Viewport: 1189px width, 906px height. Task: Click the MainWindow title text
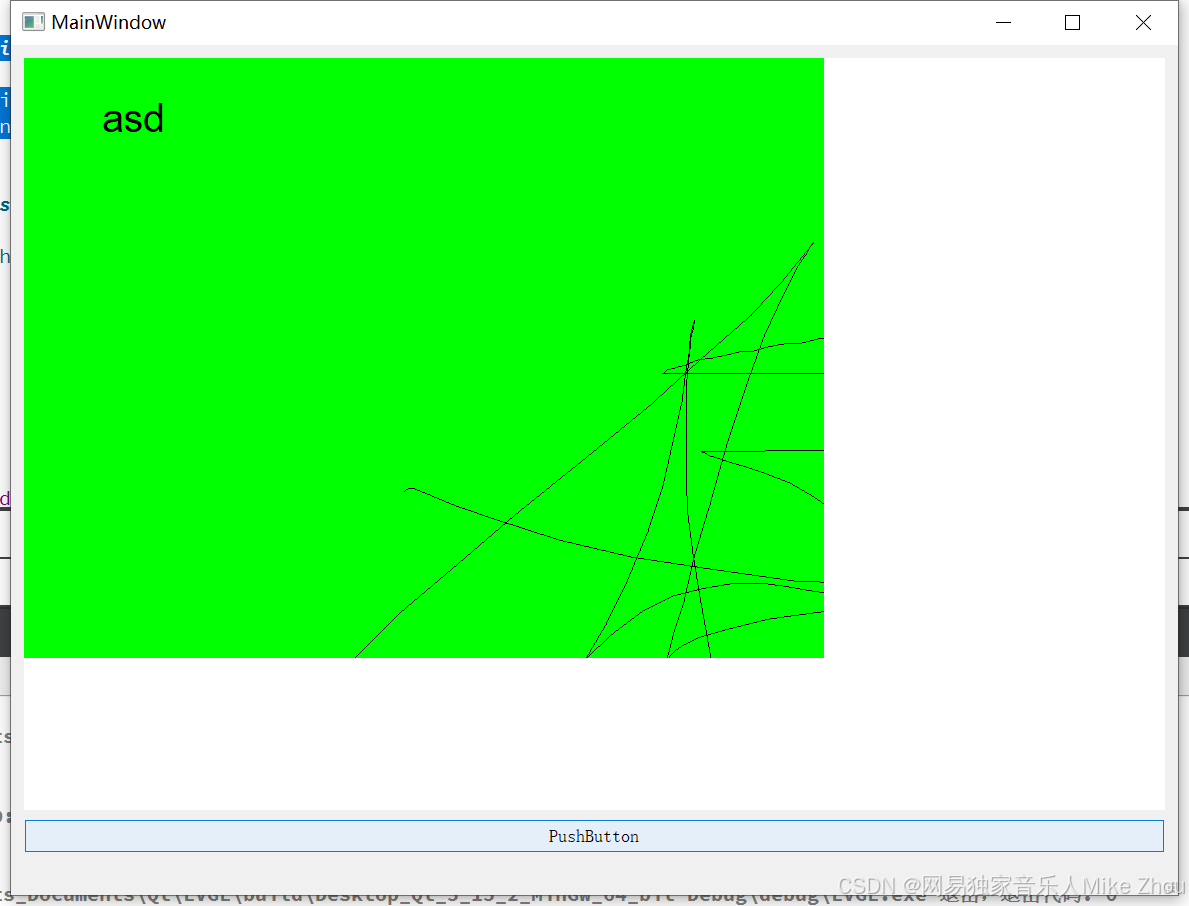pyautogui.click(x=110, y=21)
